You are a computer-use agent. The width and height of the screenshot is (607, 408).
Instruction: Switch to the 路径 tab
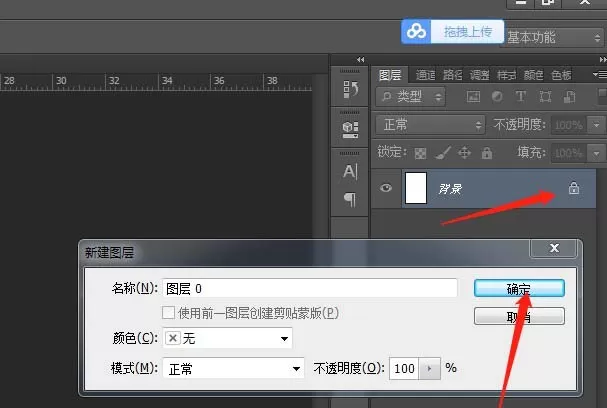[453, 75]
